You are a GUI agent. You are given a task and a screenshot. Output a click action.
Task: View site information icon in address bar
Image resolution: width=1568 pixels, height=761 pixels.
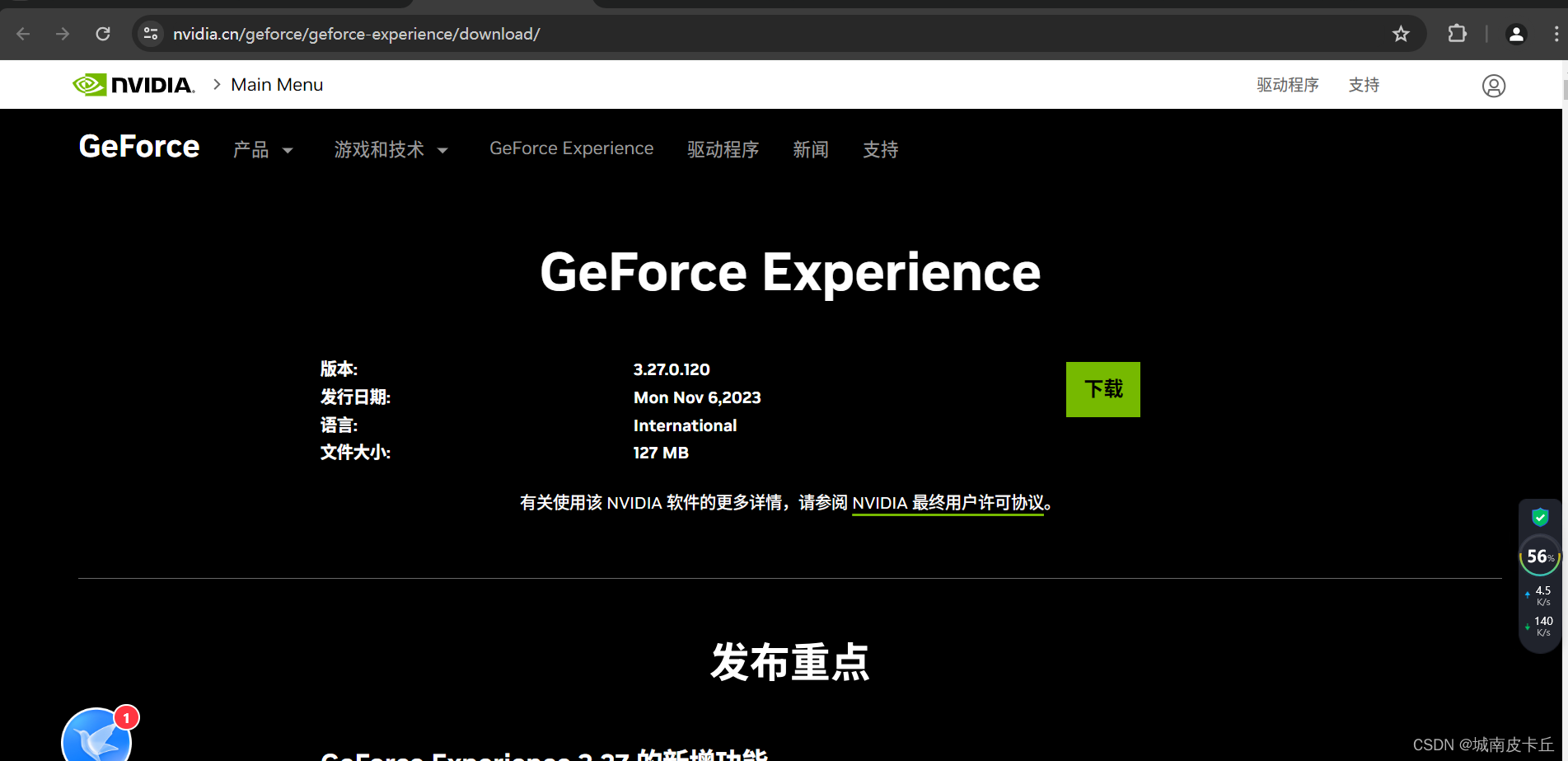pos(151,34)
